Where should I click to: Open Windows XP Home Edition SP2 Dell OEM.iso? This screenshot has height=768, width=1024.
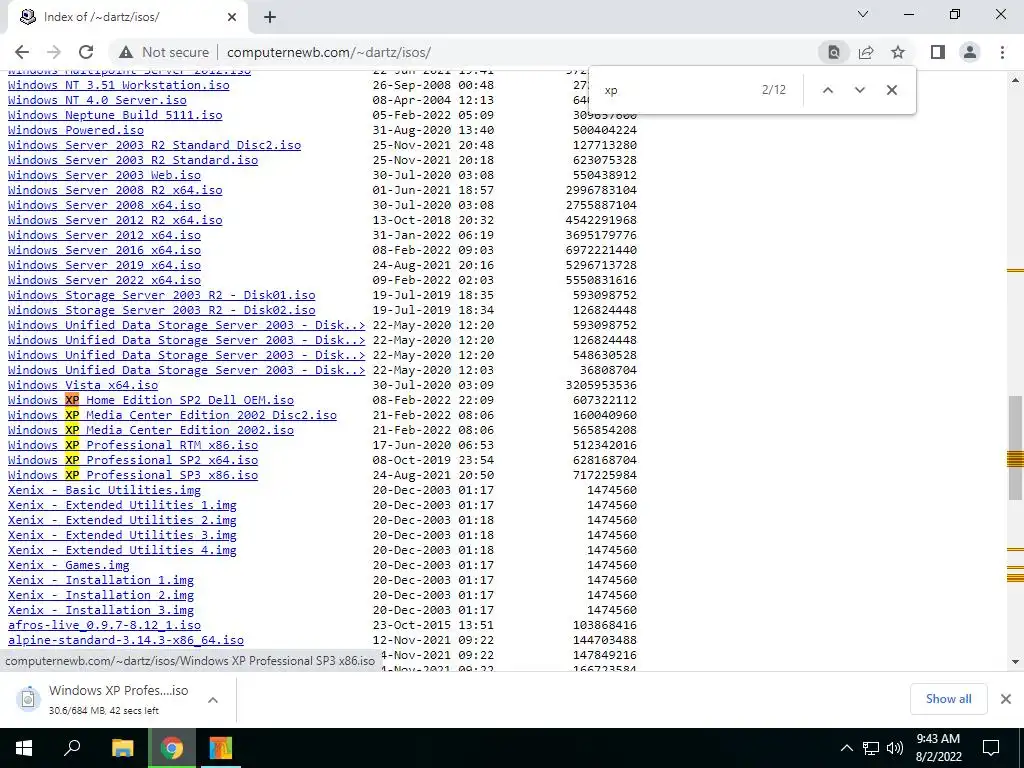pyautogui.click(x=151, y=400)
